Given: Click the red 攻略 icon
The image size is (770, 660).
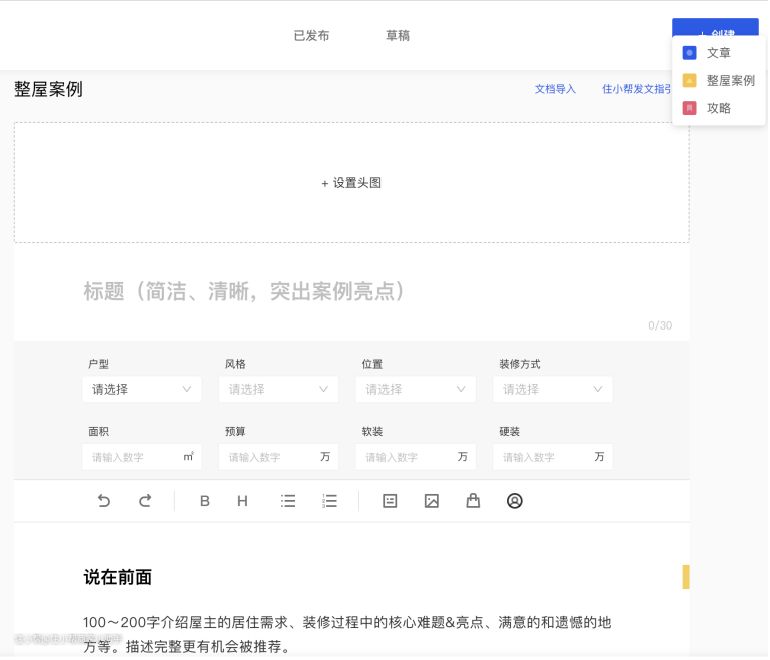Looking at the screenshot, I should [x=689, y=108].
